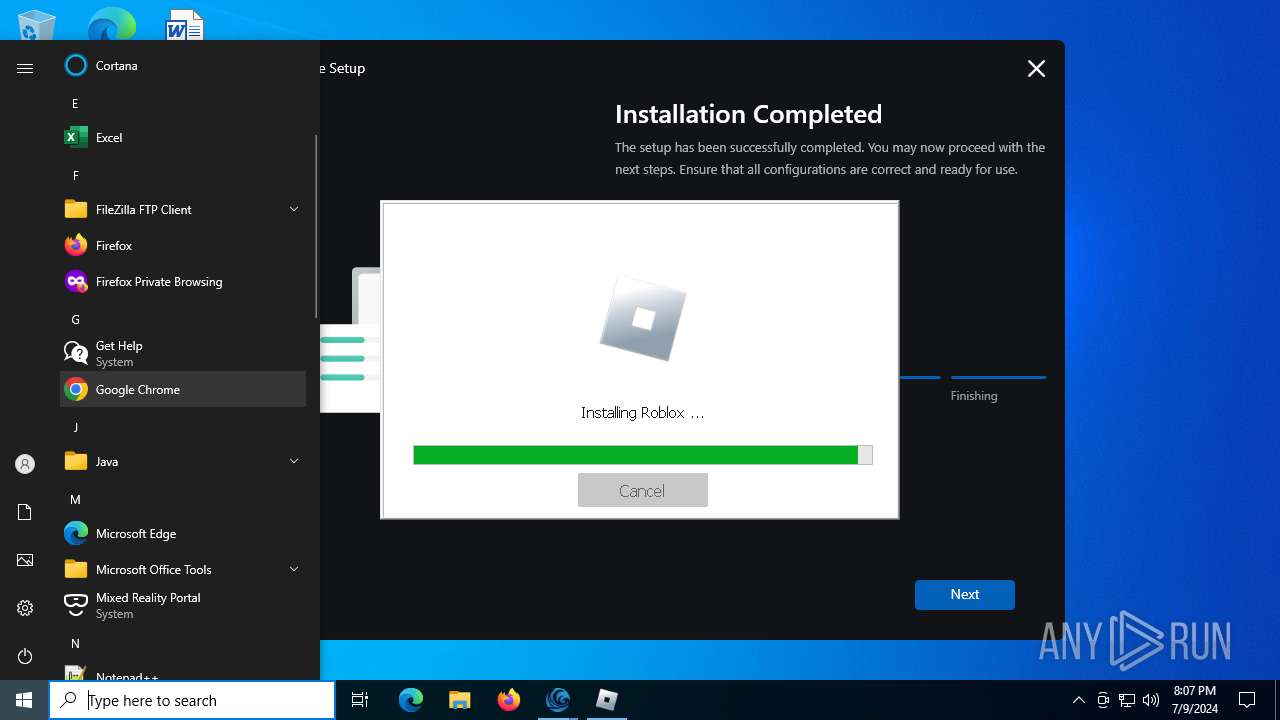This screenshot has height=720, width=1280.
Task: Jump to letter J section header
Action: [x=75, y=427]
